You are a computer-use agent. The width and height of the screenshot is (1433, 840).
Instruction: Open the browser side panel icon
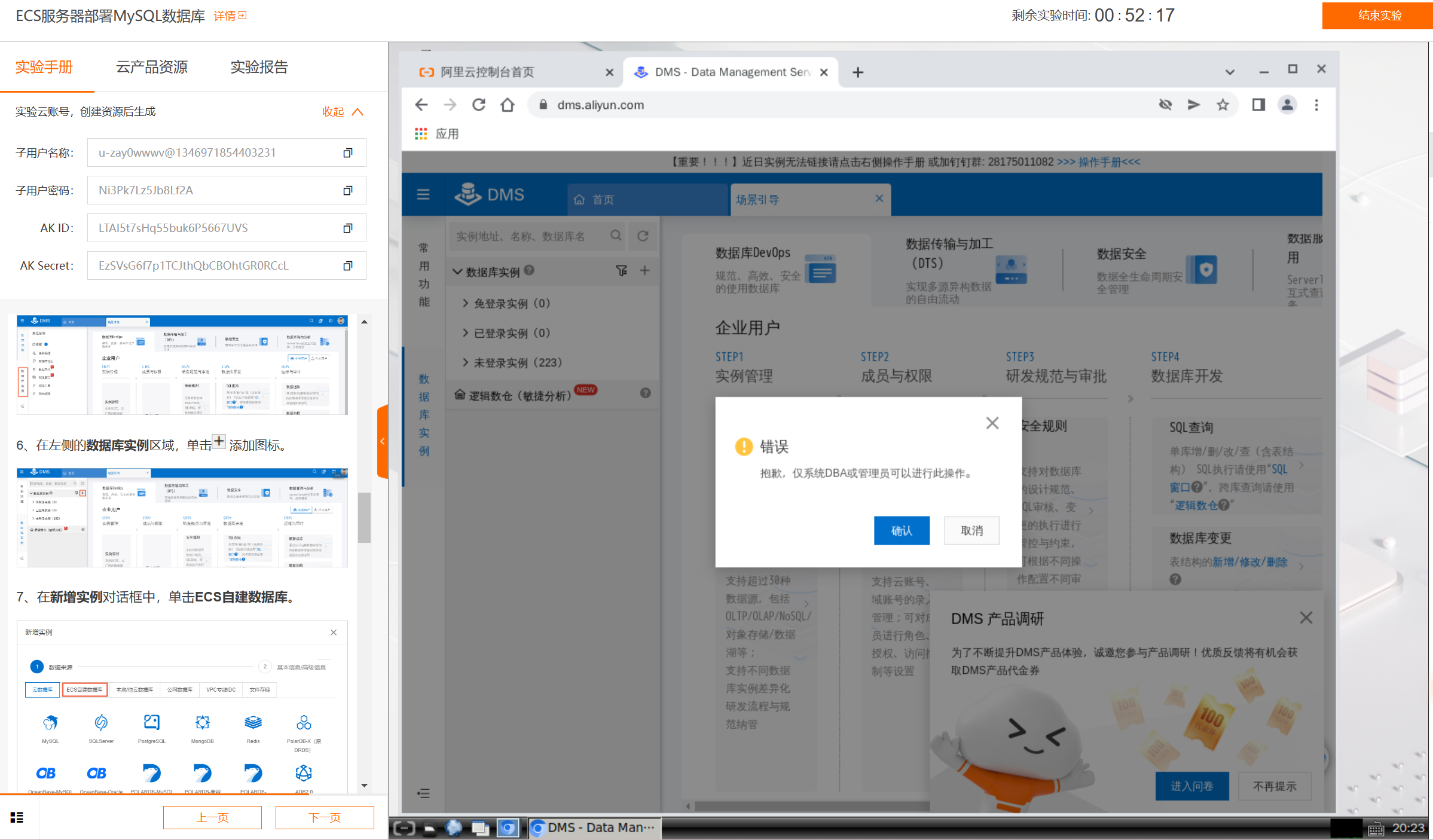point(1258,105)
